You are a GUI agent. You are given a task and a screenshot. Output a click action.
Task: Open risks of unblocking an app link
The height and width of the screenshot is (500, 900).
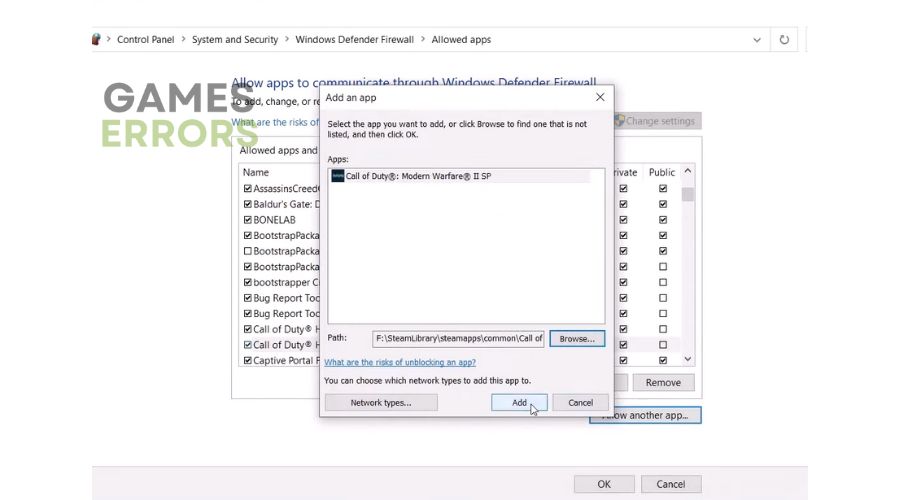tap(400, 362)
